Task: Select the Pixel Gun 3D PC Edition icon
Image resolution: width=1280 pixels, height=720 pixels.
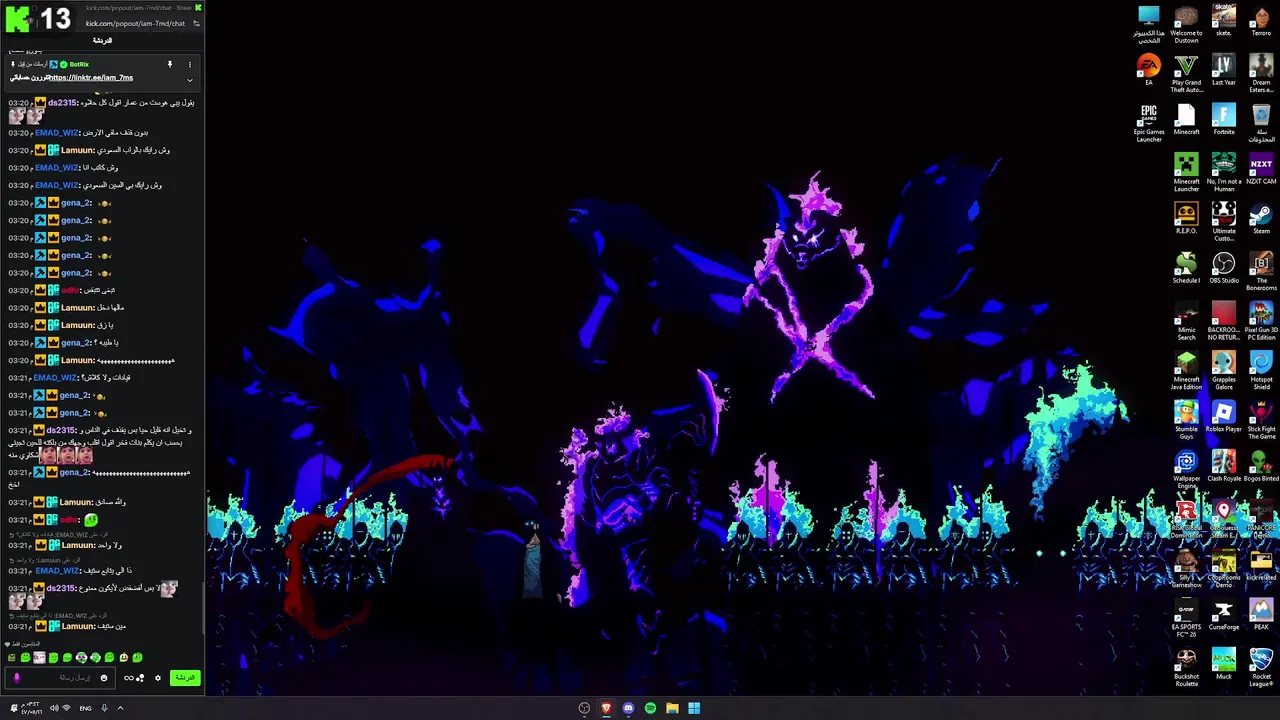Action: coord(1261,321)
